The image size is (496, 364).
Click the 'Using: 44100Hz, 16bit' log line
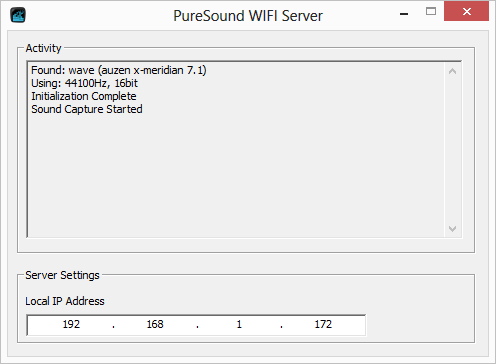coord(84,83)
